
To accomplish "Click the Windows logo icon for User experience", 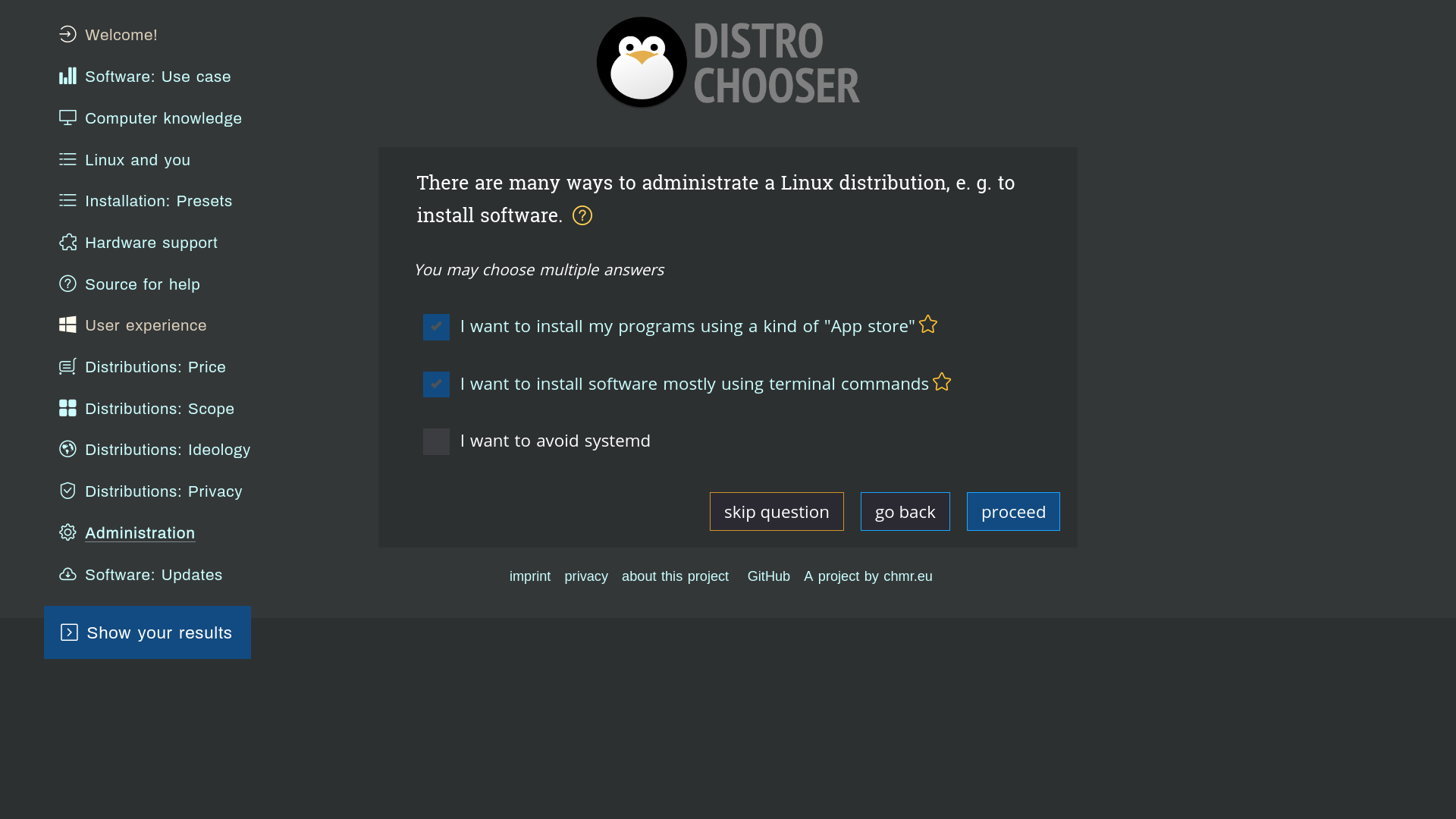I will (x=67, y=325).
